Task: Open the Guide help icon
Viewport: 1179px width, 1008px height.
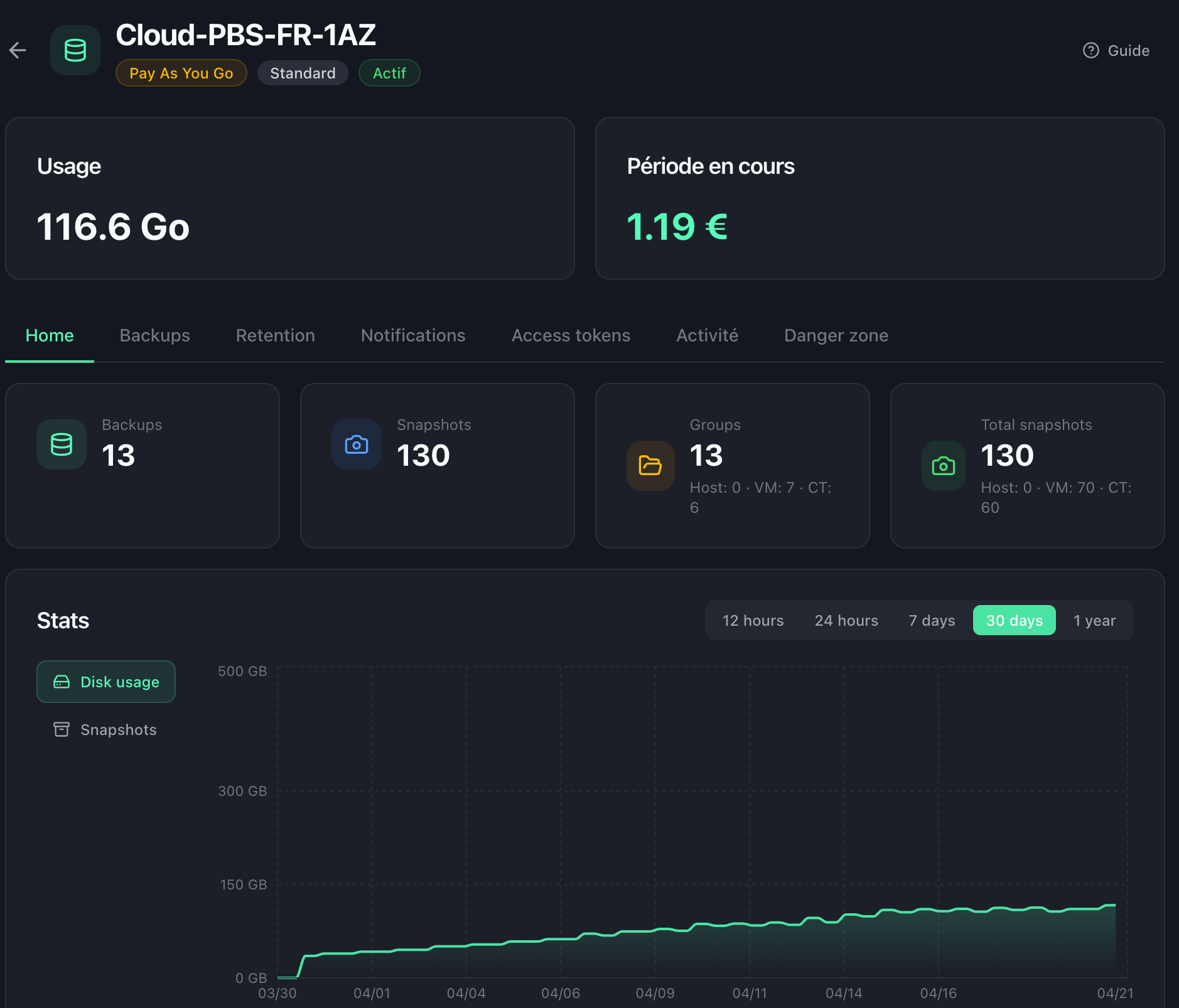Action: click(x=1092, y=51)
